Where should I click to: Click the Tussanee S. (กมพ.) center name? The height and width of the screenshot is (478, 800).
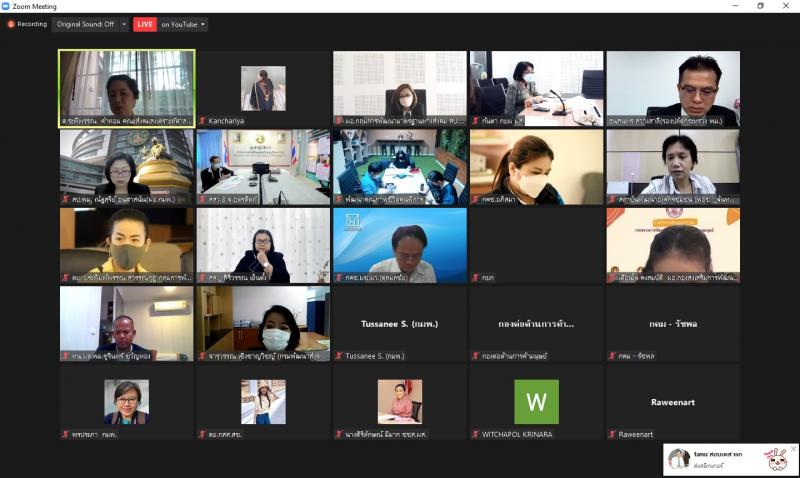click(399, 323)
